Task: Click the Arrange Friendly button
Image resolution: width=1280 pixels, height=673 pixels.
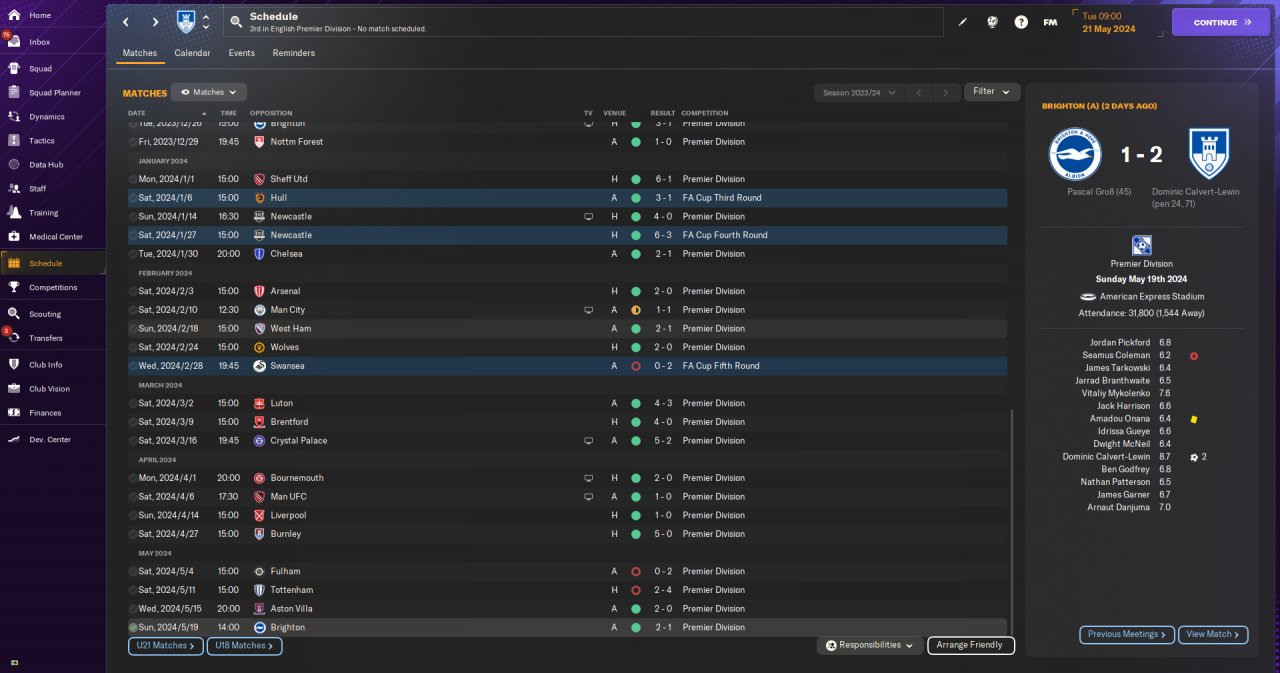Action: pos(971,645)
